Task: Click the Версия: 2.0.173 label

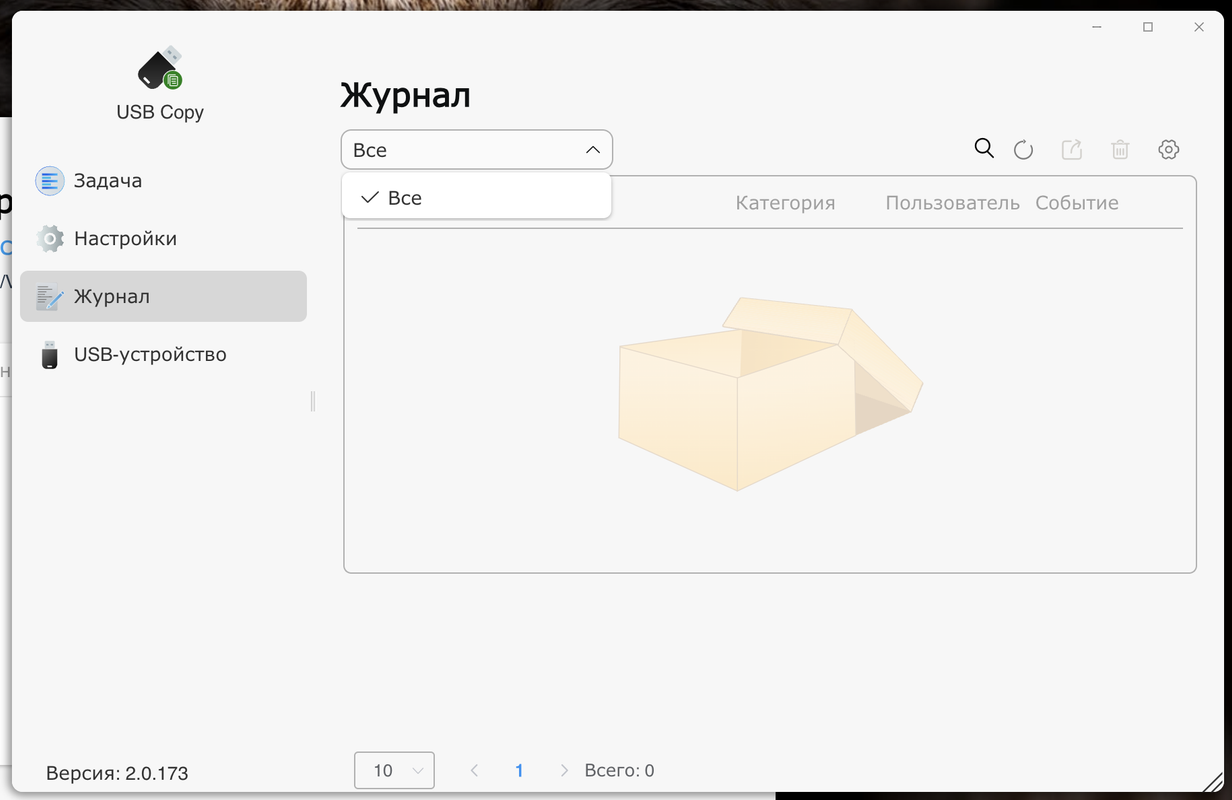Action: pyautogui.click(x=117, y=773)
